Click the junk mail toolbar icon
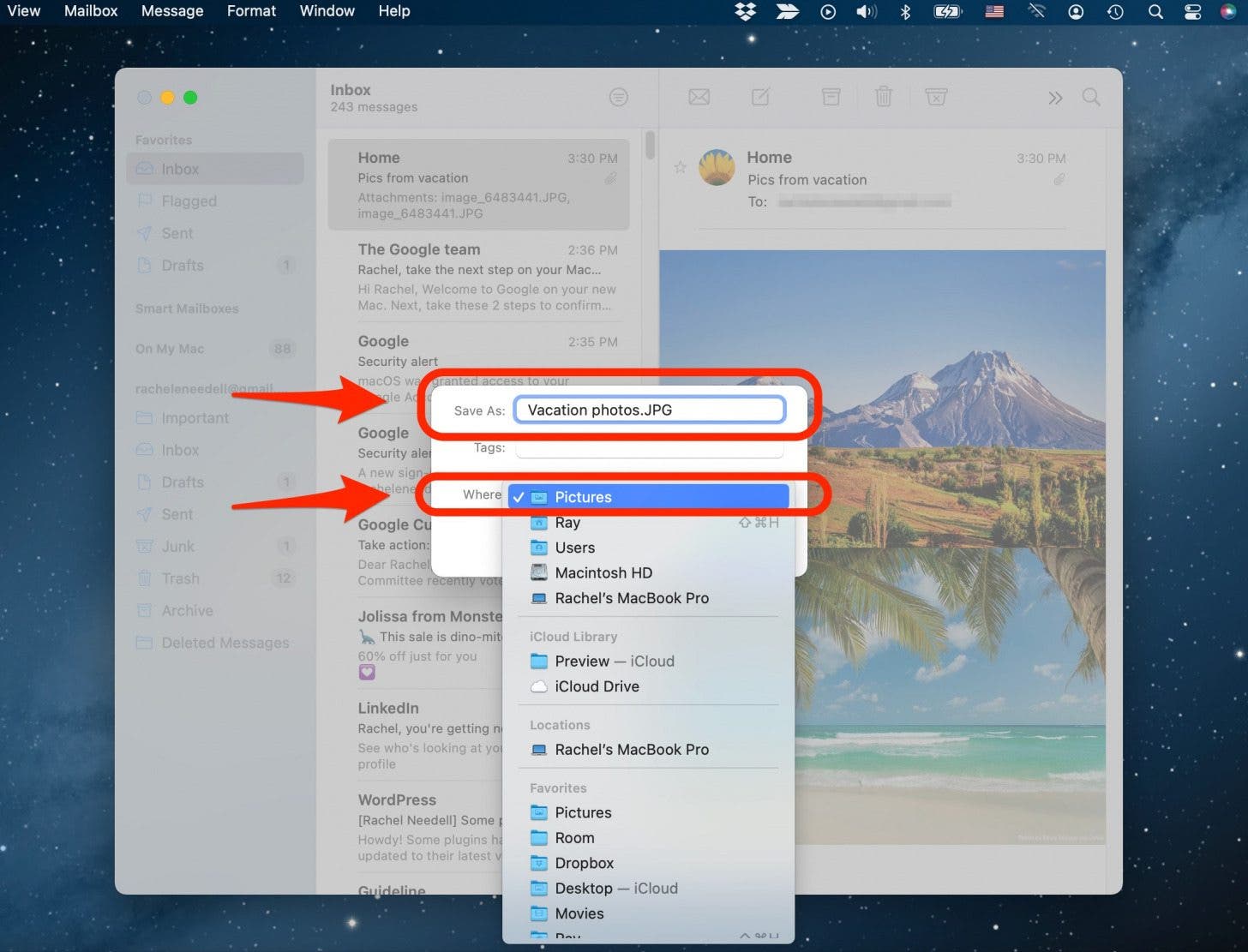The height and width of the screenshot is (952, 1248). click(936, 97)
